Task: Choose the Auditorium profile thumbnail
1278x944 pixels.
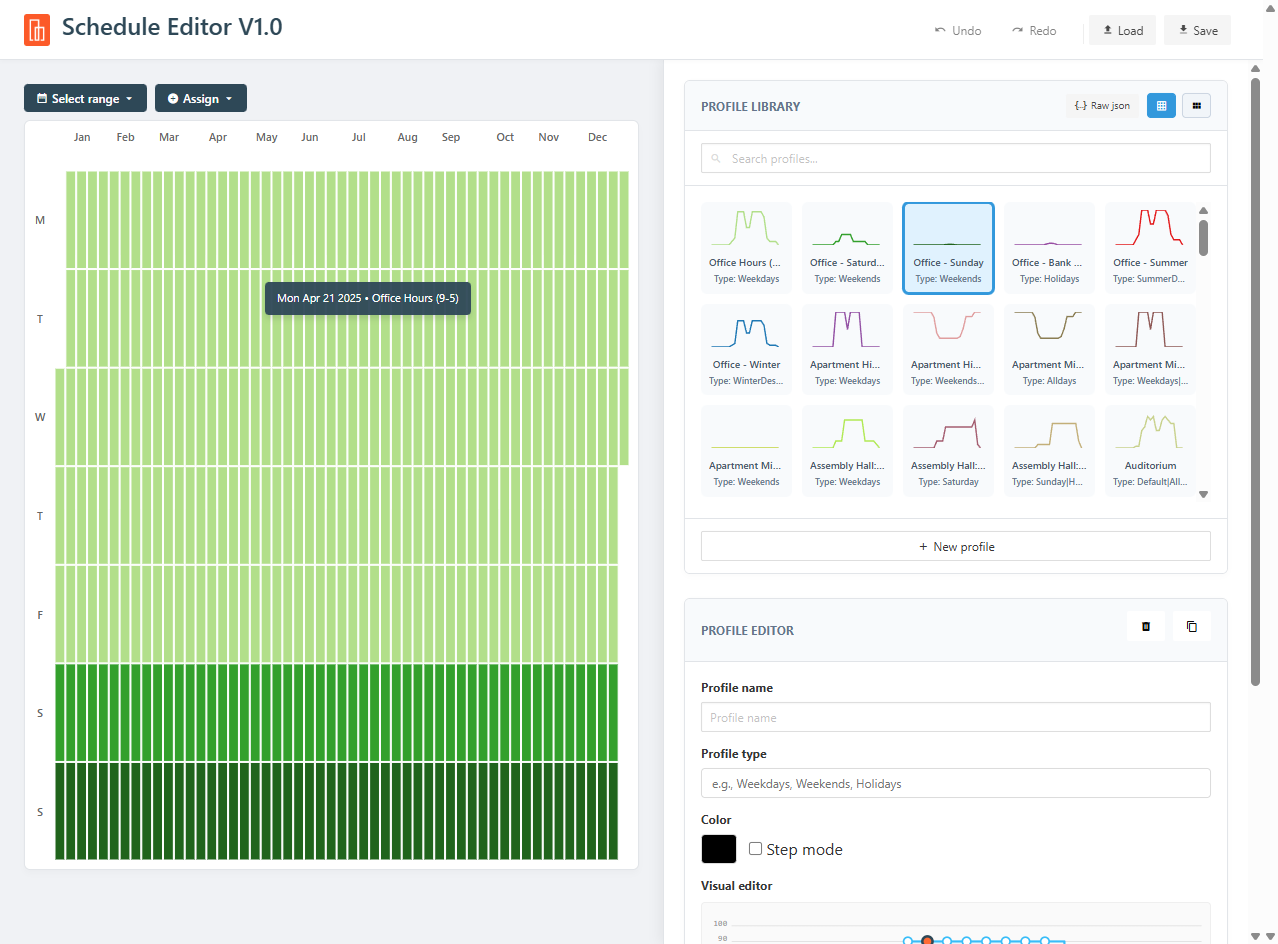Action: [1149, 451]
